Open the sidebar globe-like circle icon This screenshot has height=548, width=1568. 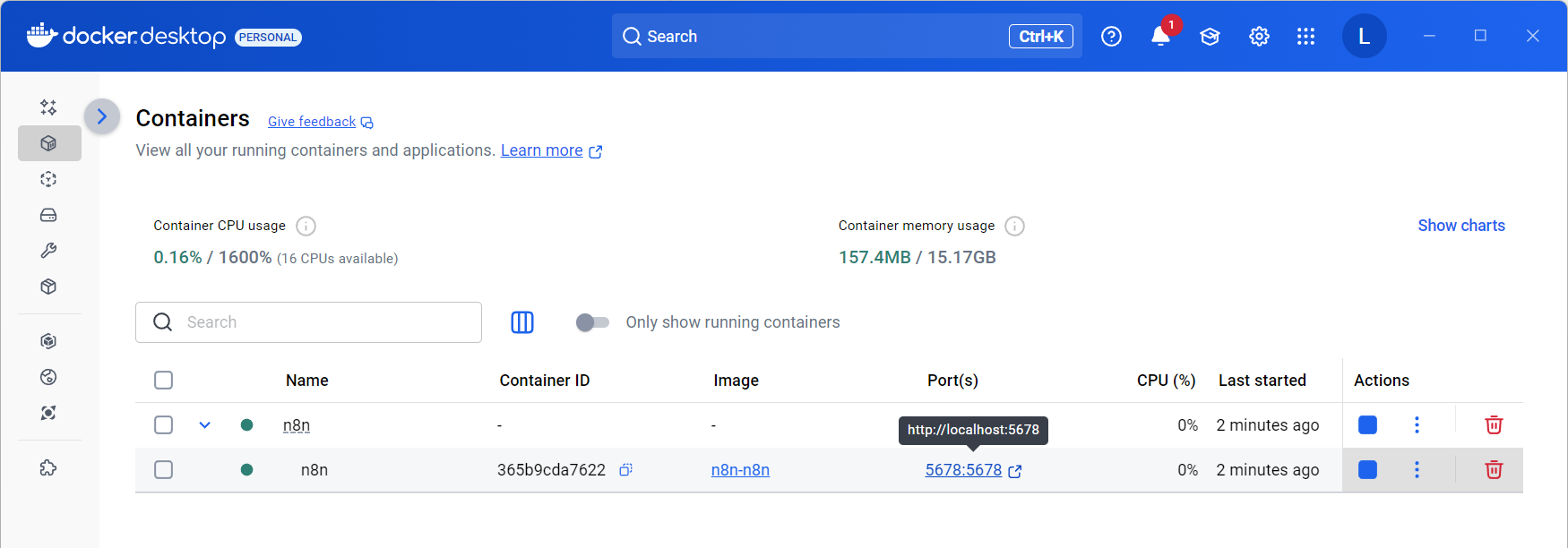coord(48,377)
